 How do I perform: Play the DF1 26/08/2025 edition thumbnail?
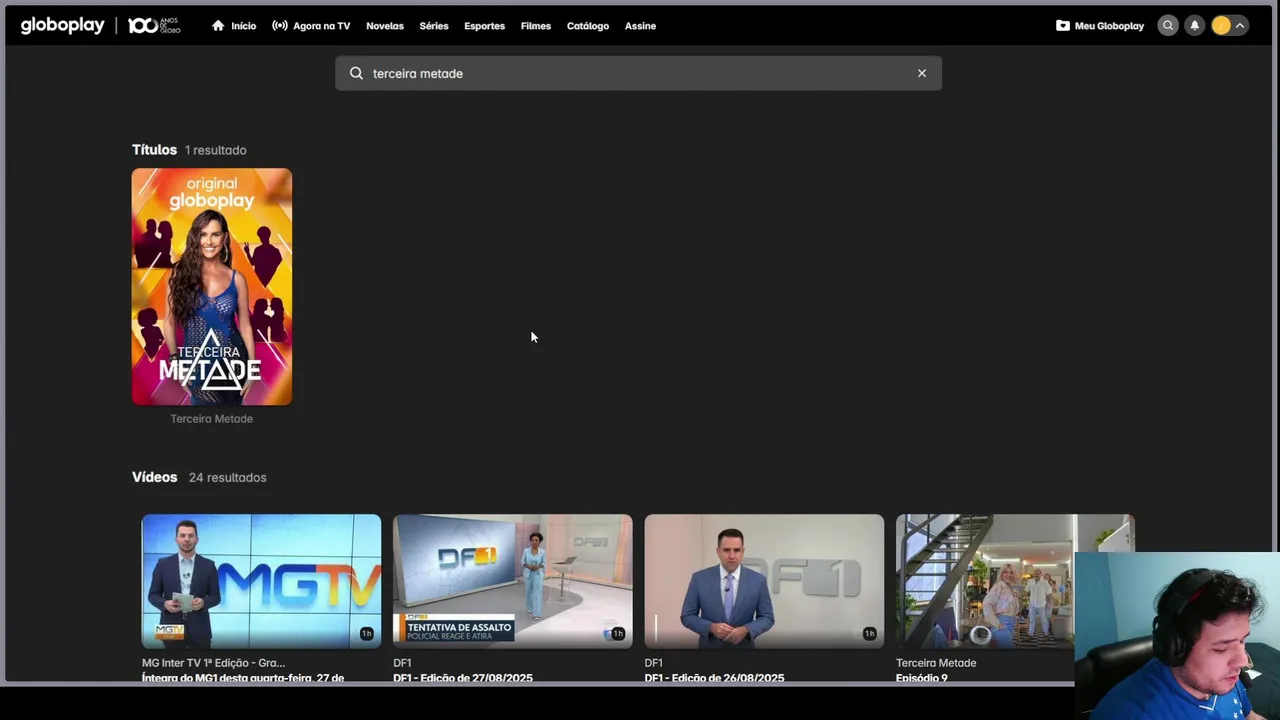(764, 581)
